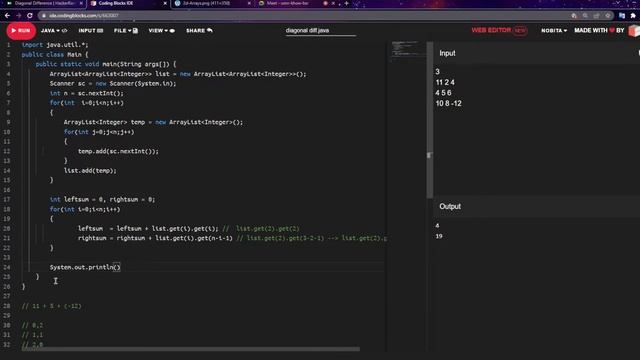
Task: Go forward in browser history
Action: [x=18, y=16]
